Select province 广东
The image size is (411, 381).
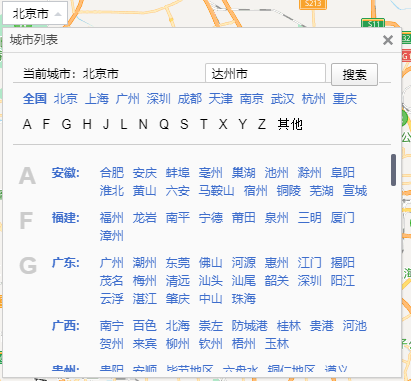[65, 263]
